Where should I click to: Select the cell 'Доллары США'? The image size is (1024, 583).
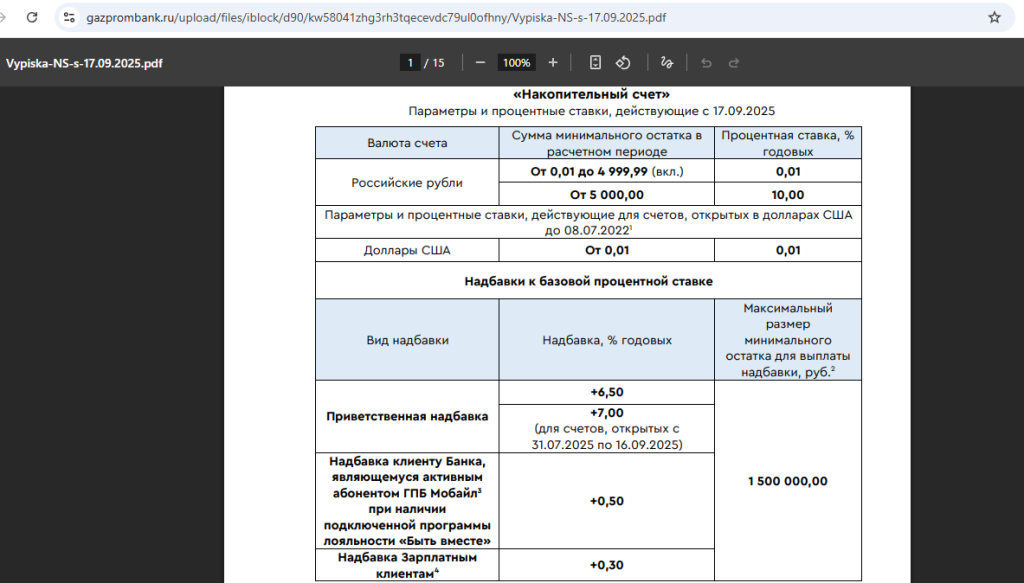coord(407,250)
